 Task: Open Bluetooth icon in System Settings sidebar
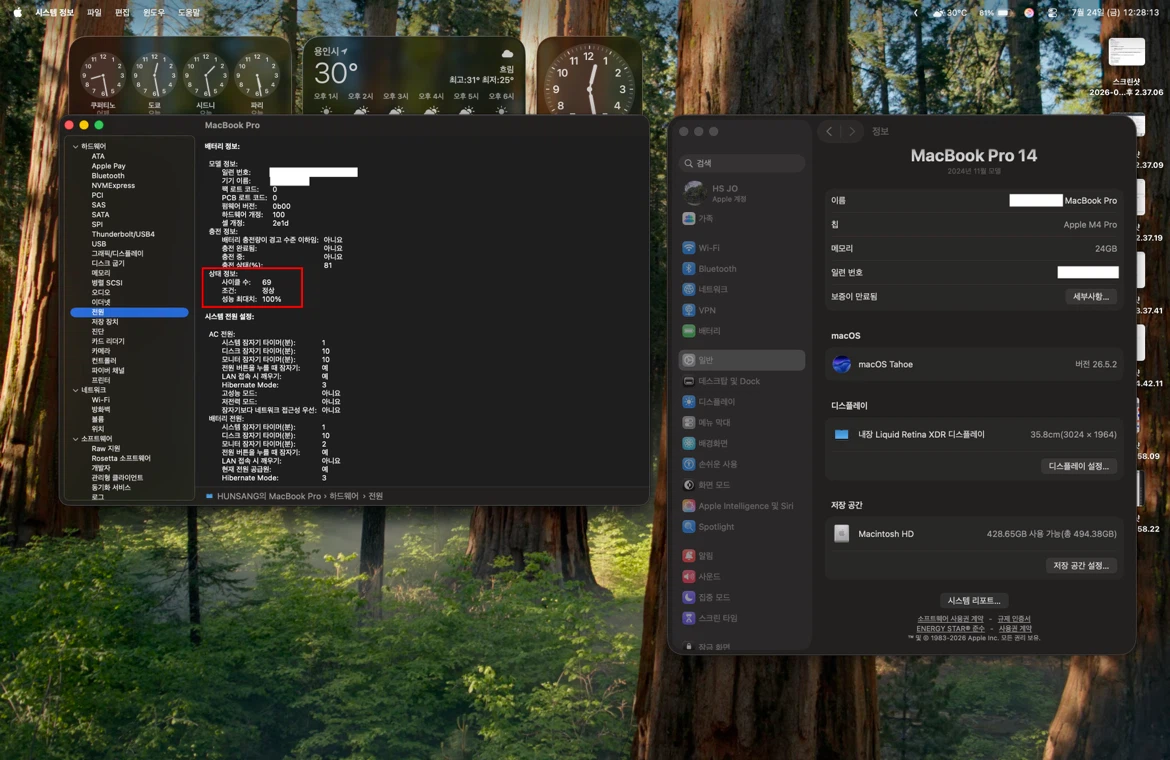tap(689, 268)
